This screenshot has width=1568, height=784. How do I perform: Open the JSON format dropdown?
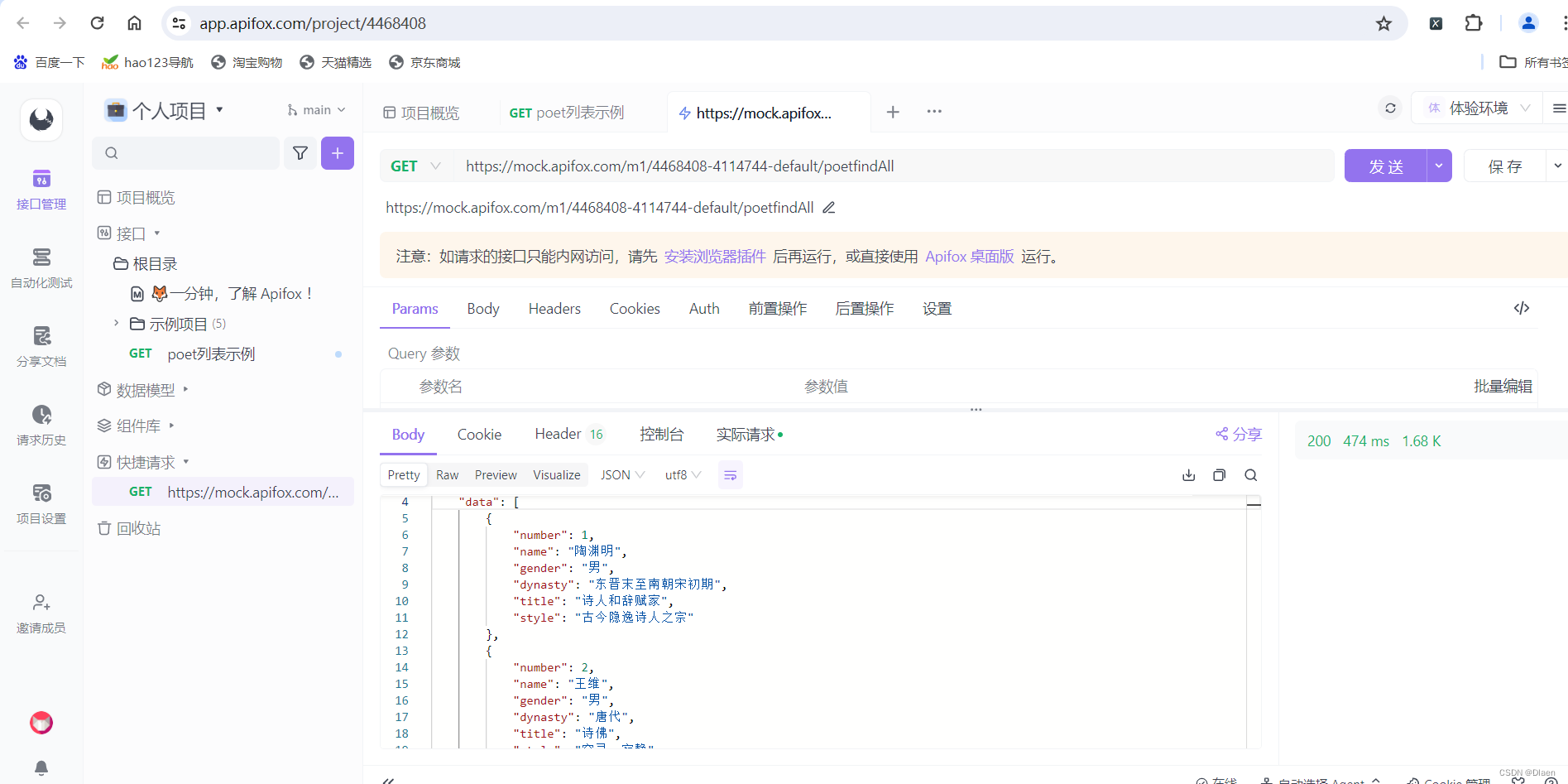(622, 475)
